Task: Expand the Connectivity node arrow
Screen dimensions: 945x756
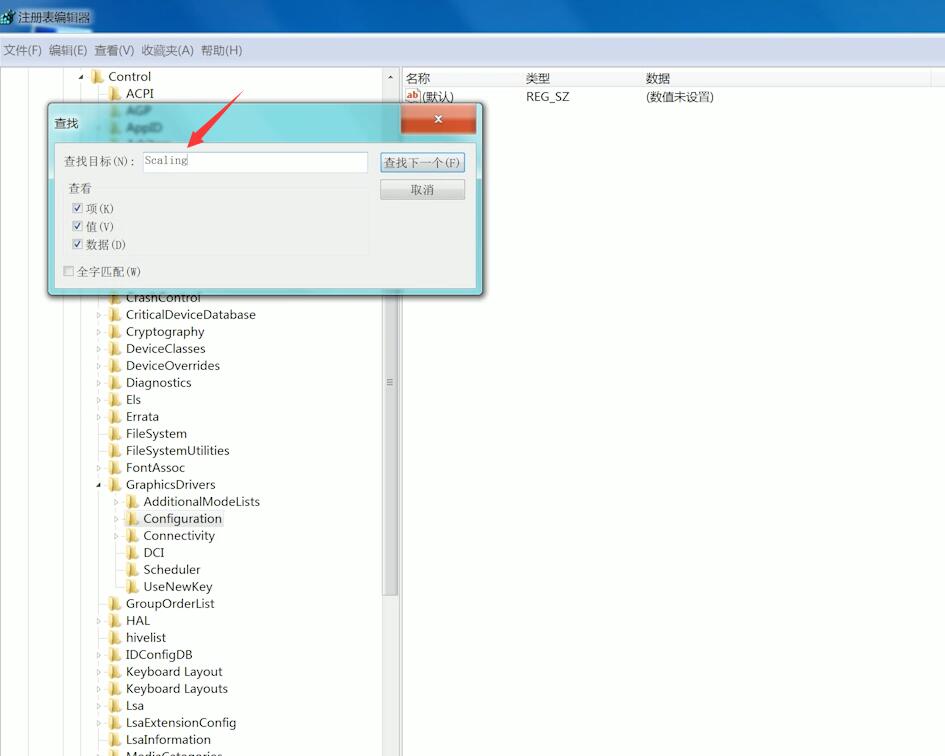Action: [116, 535]
